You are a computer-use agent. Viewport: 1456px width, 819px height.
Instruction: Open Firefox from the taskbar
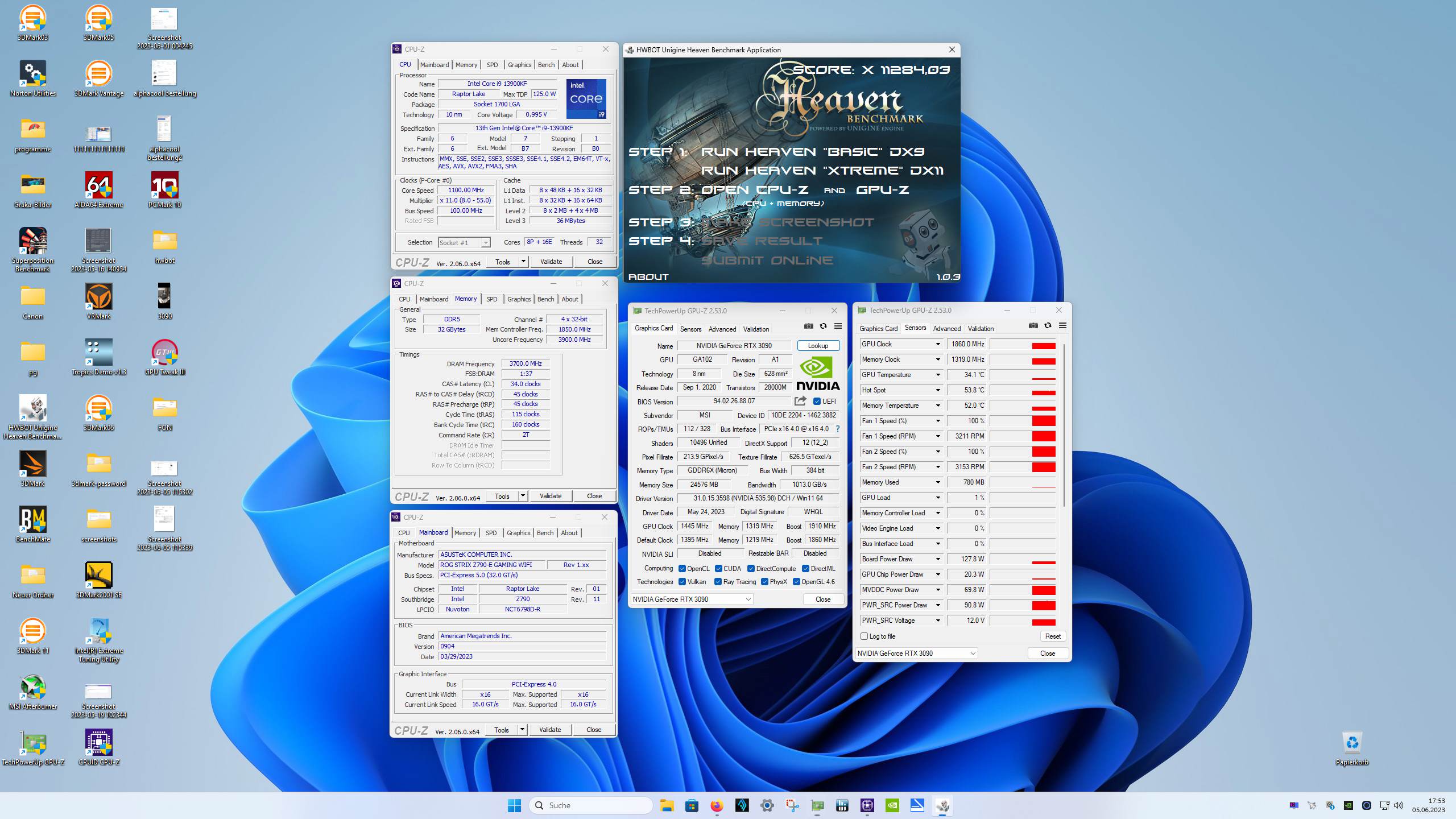pos(717,805)
